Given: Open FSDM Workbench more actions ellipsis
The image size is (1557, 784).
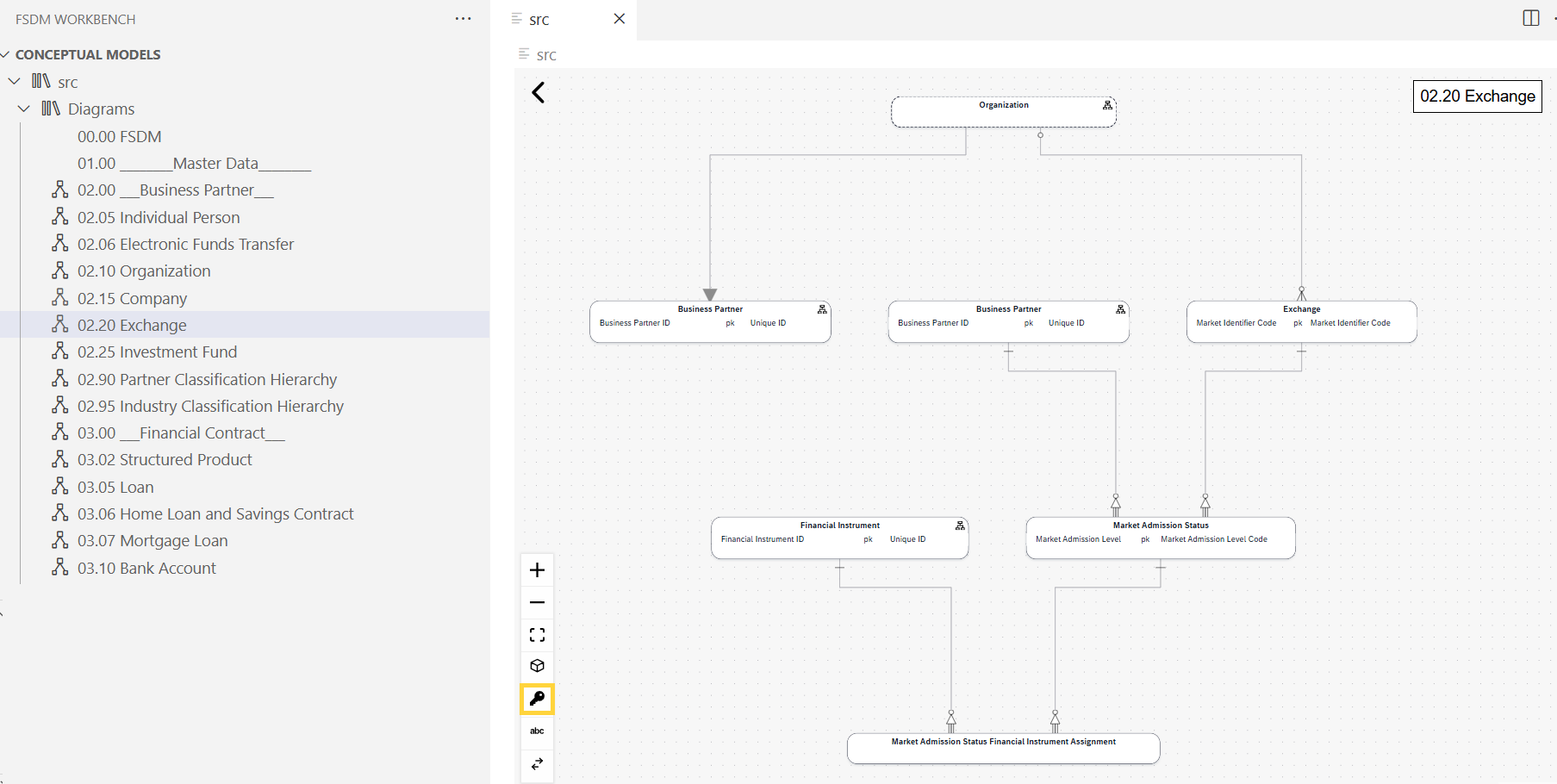Looking at the screenshot, I should (x=463, y=19).
